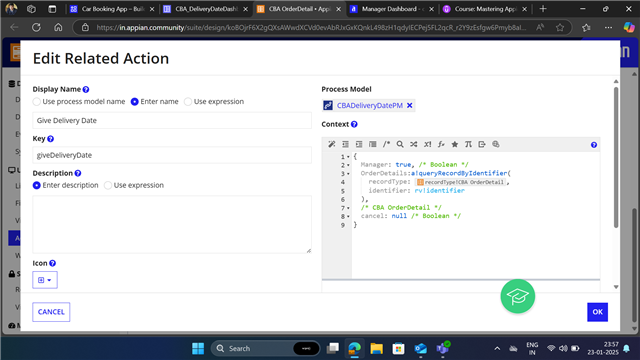Click the taskbar Search box
The image size is (640, 360).
point(265,349)
